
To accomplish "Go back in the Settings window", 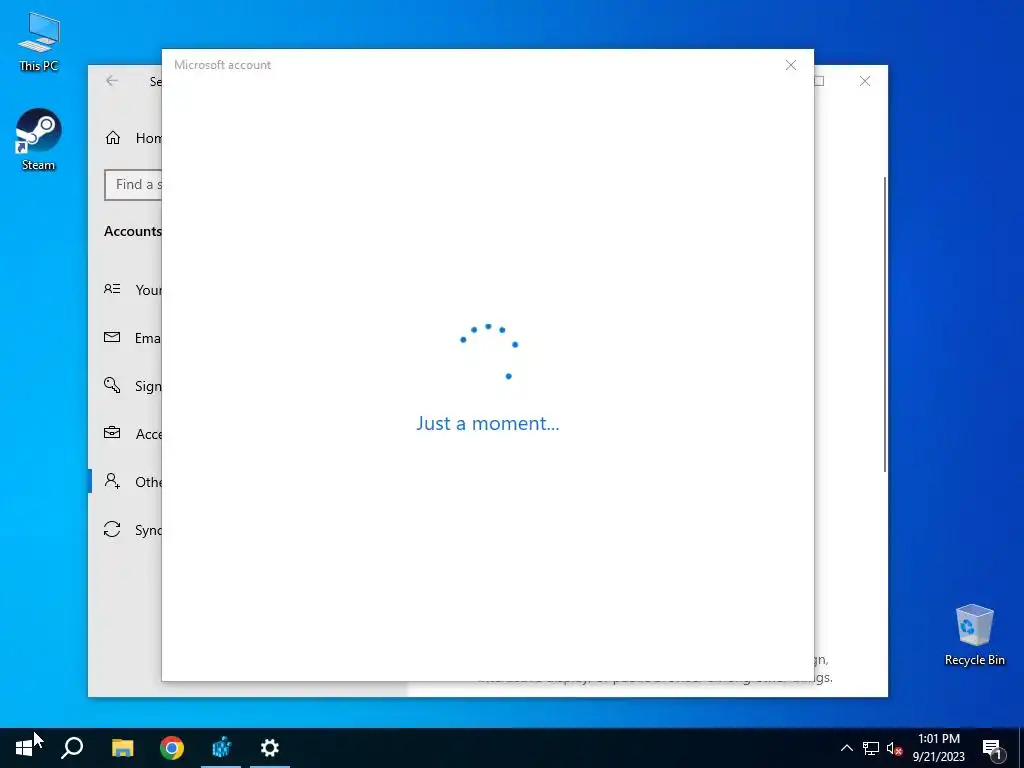I will click(x=112, y=80).
